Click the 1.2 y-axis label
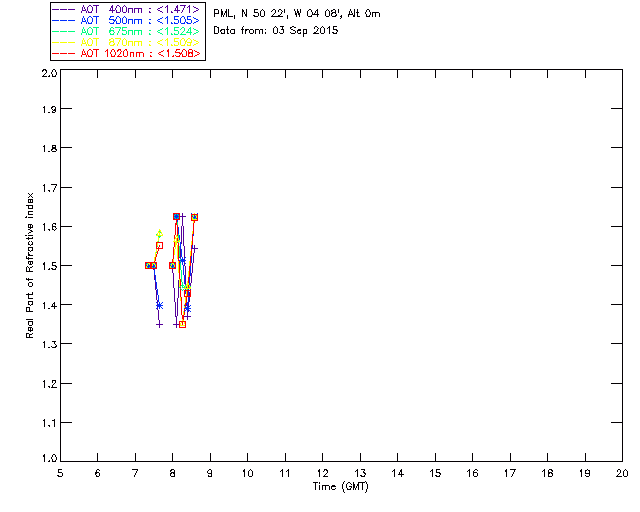Screen dimensions: 640x512 (x=49, y=384)
